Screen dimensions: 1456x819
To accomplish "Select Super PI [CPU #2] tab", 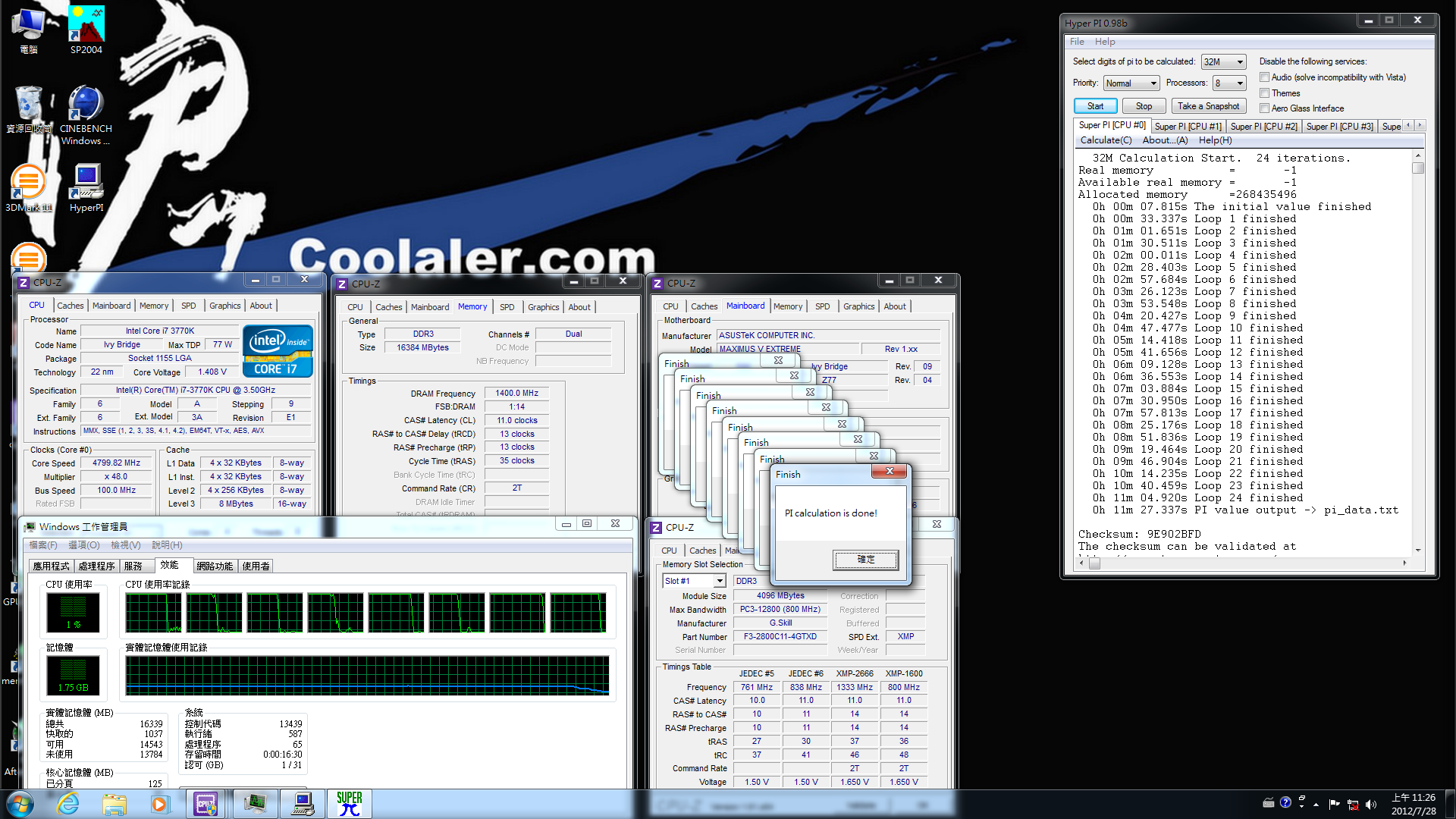I will [x=1263, y=127].
